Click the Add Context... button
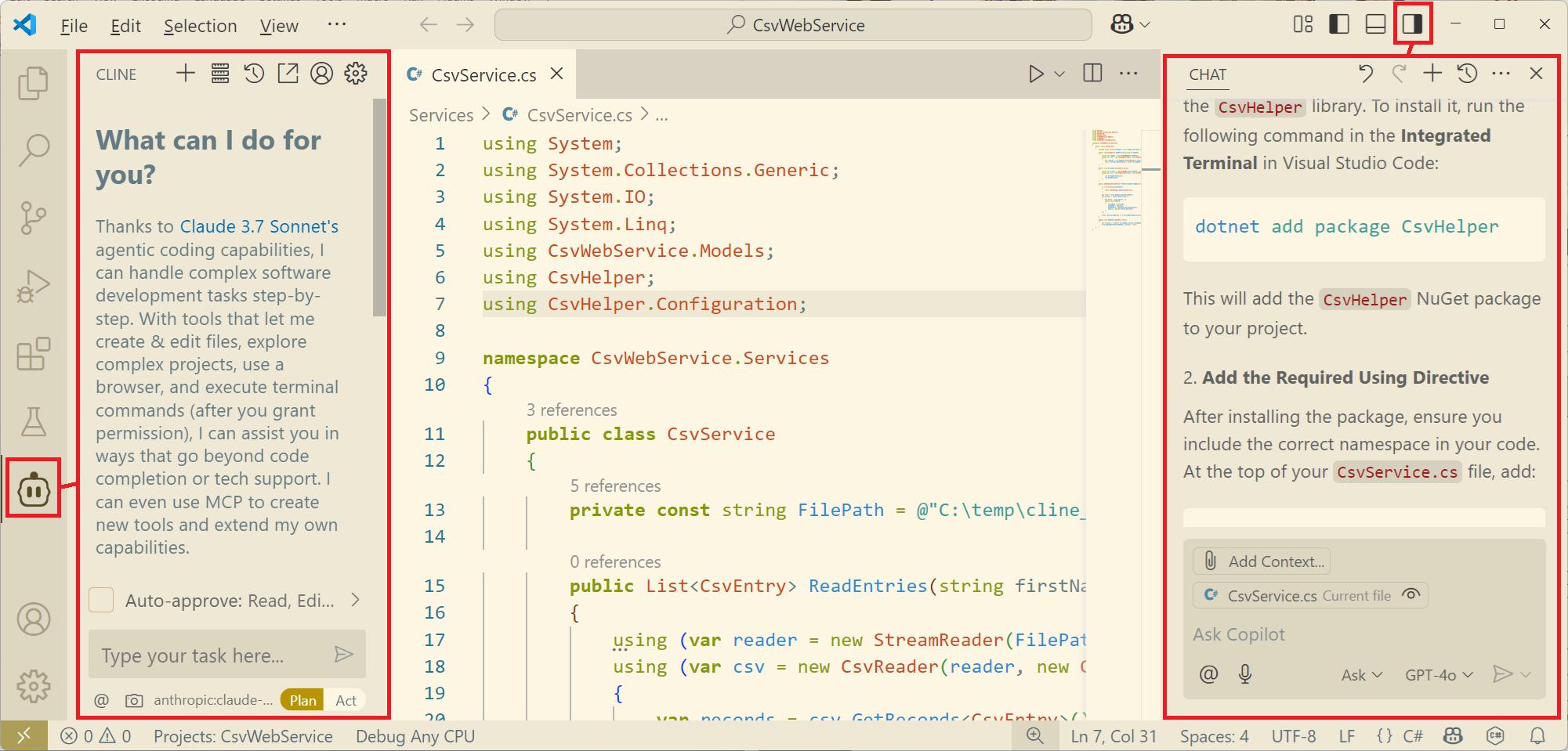 1262,561
